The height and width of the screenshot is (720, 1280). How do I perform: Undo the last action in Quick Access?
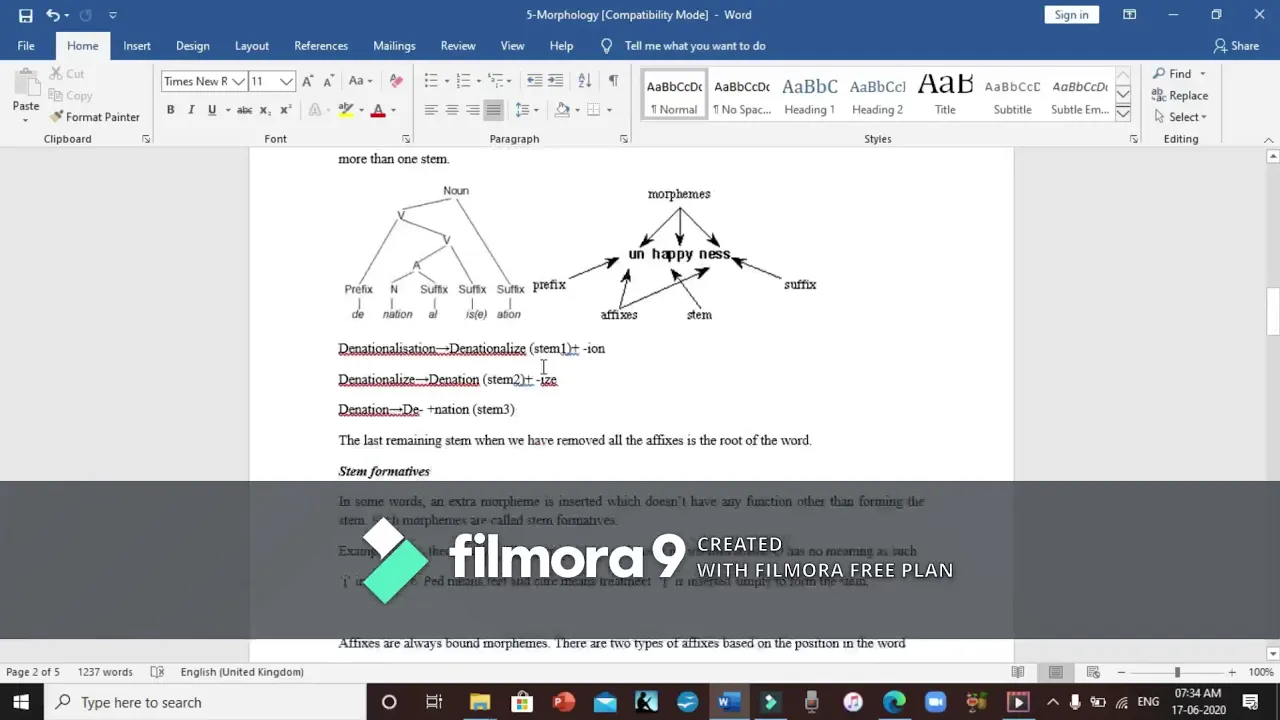point(52,15)
